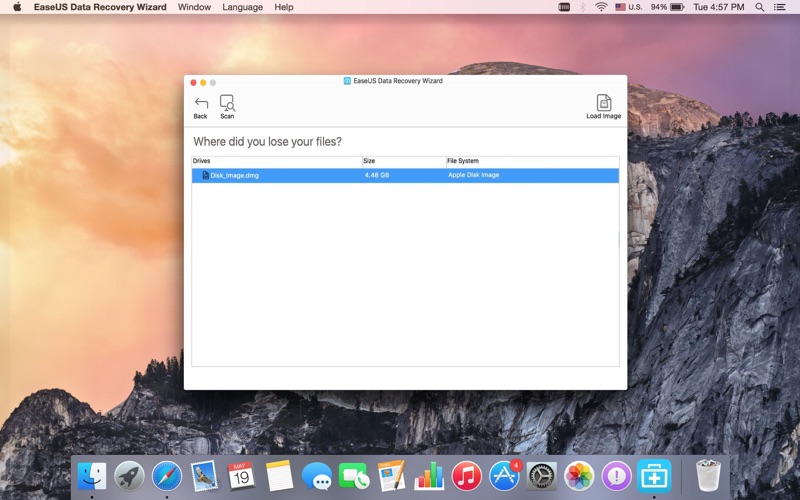Click the Load Image icon
The width and height of the screenshot is (800, 500).
603,104
